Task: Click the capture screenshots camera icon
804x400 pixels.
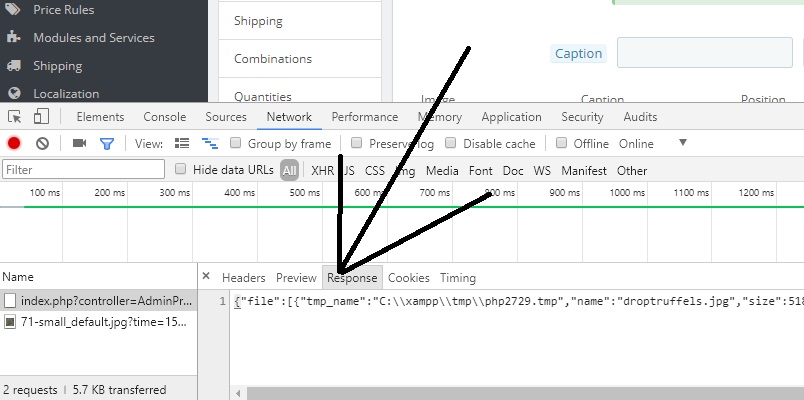Action: click(79, 143)
